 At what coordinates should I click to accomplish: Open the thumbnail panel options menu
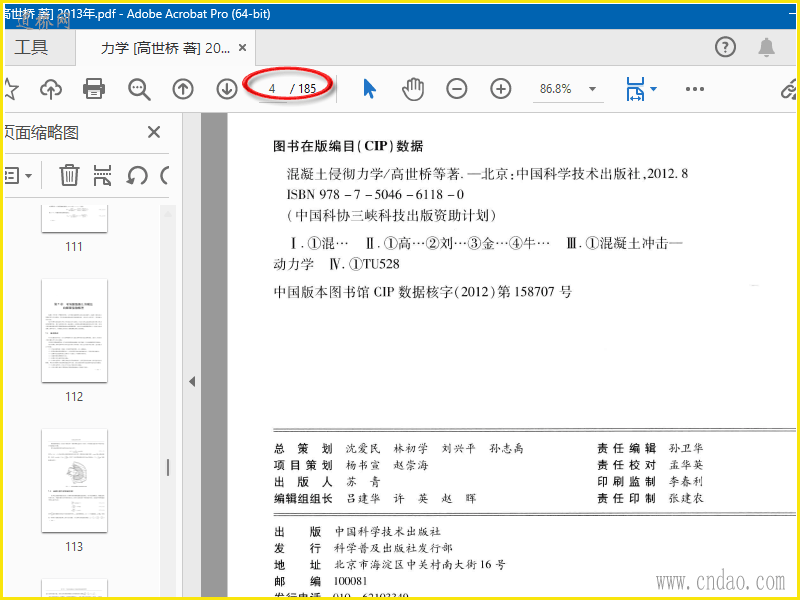click(x=18, y=176)
